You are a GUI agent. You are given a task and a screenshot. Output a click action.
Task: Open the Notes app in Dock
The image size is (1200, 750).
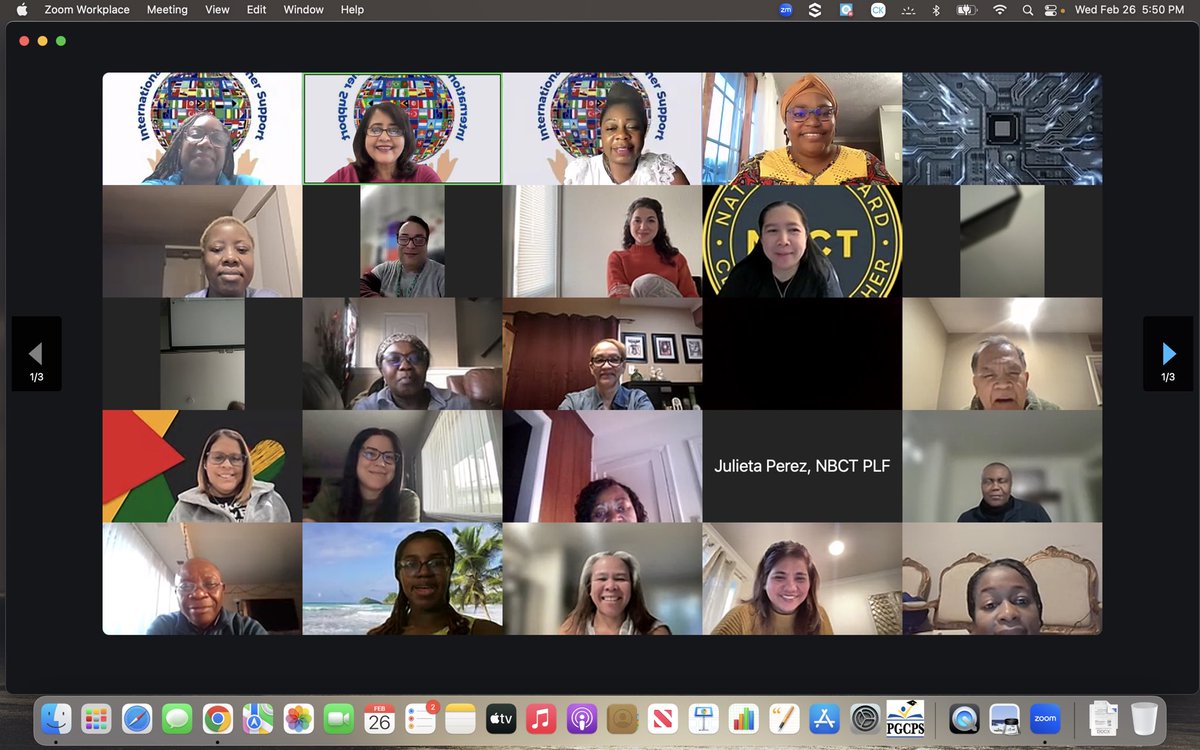460,718
